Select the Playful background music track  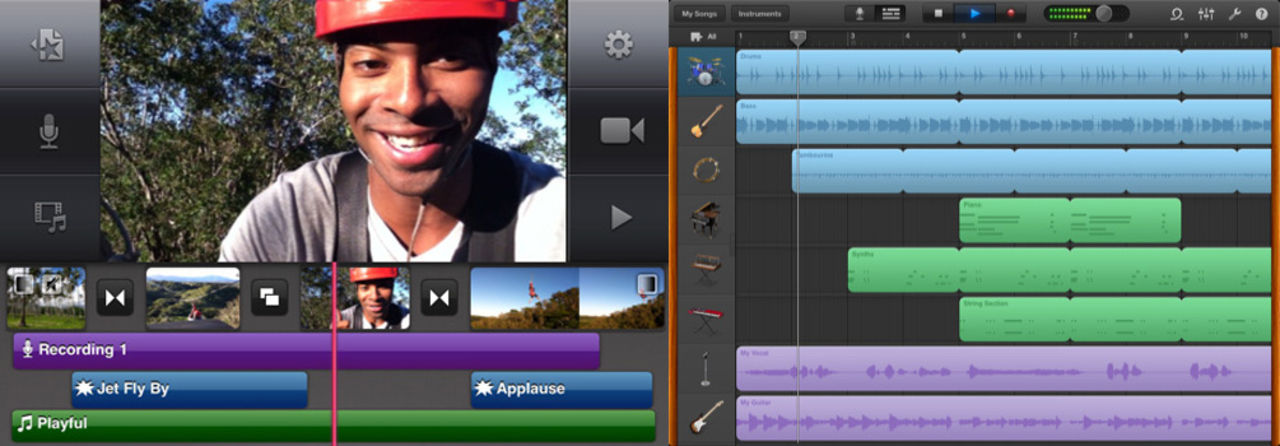point(333,425)
